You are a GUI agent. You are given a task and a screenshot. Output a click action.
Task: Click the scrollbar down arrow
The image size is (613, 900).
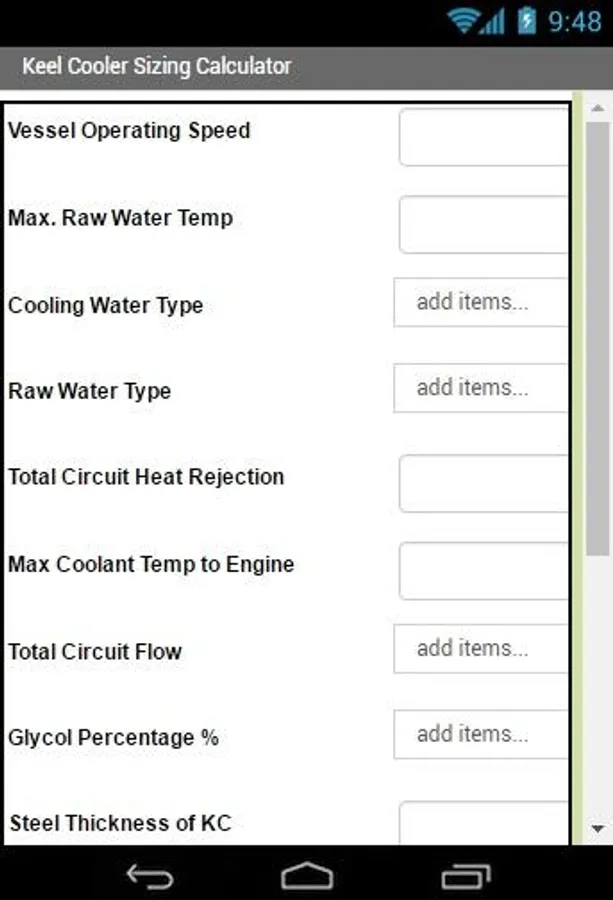[597, 829]
